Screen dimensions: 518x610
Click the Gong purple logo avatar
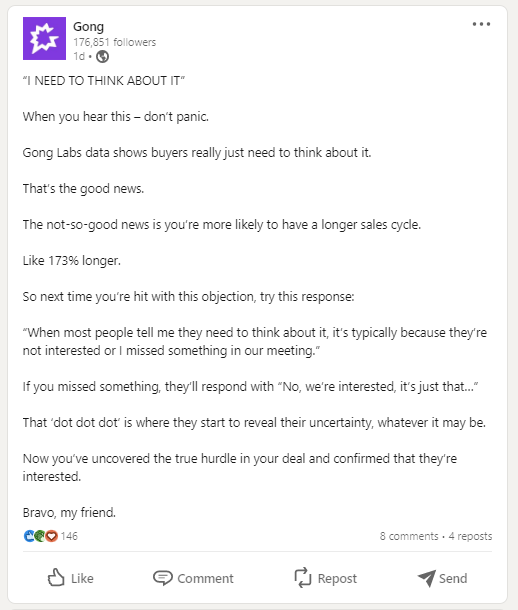point(44,39)
